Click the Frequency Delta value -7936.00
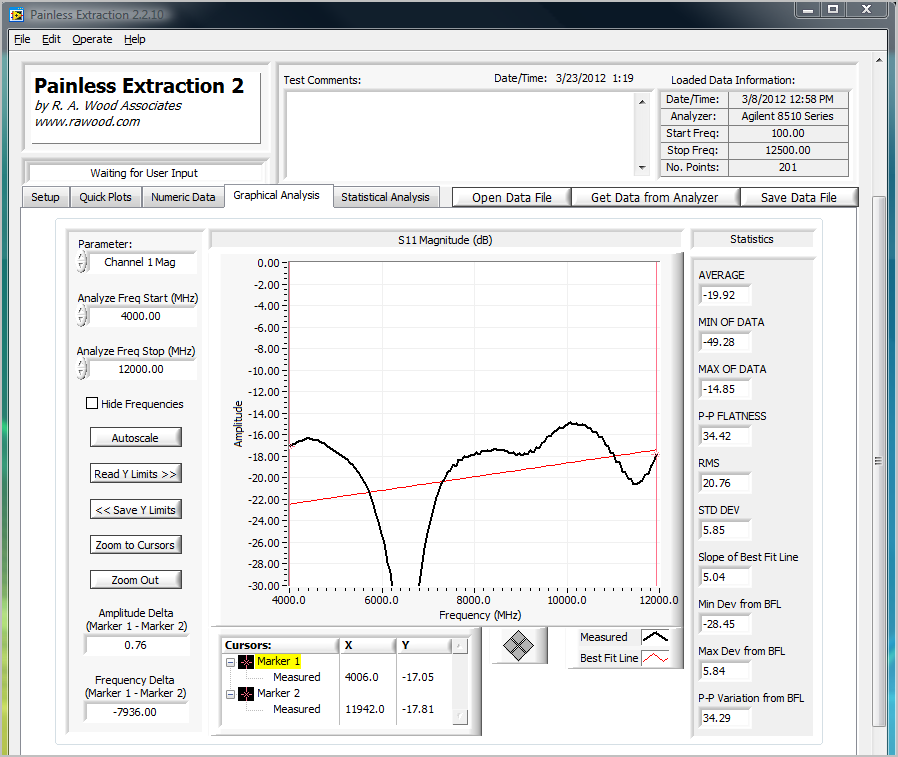Viewport: 898px width, 757px height. click(137, 712)
